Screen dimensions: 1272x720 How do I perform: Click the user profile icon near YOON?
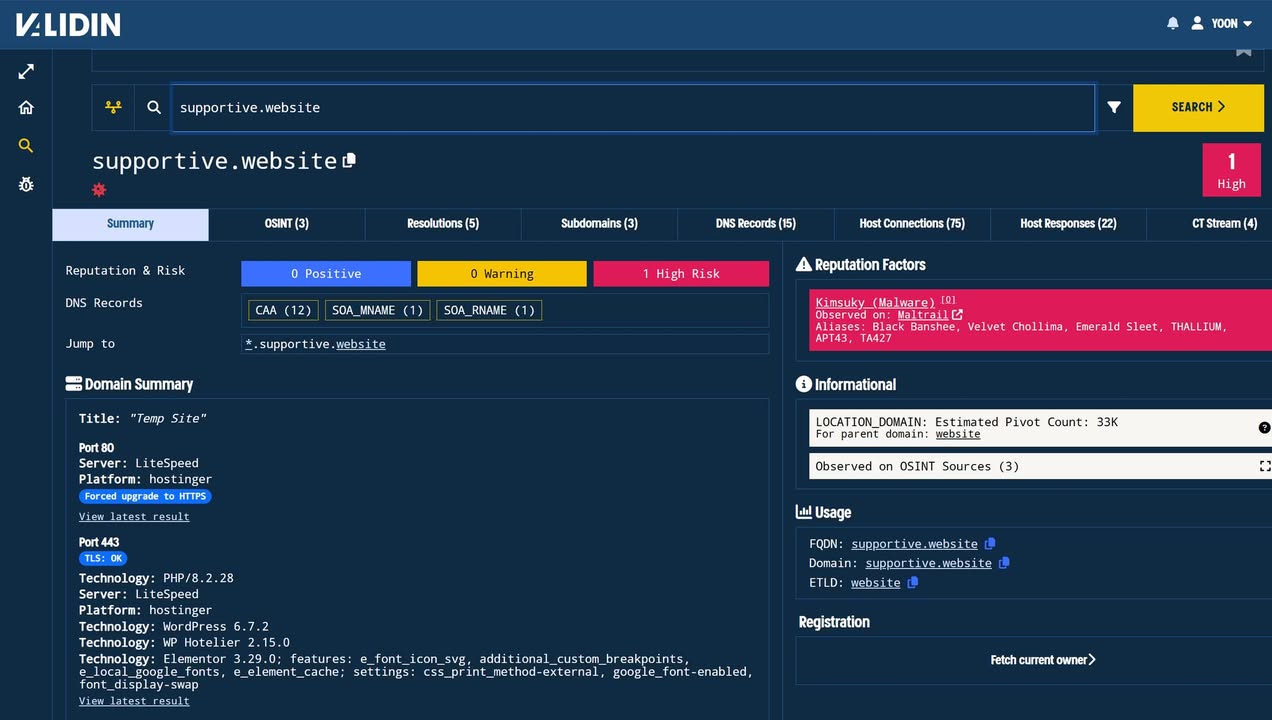(1196, 22)
